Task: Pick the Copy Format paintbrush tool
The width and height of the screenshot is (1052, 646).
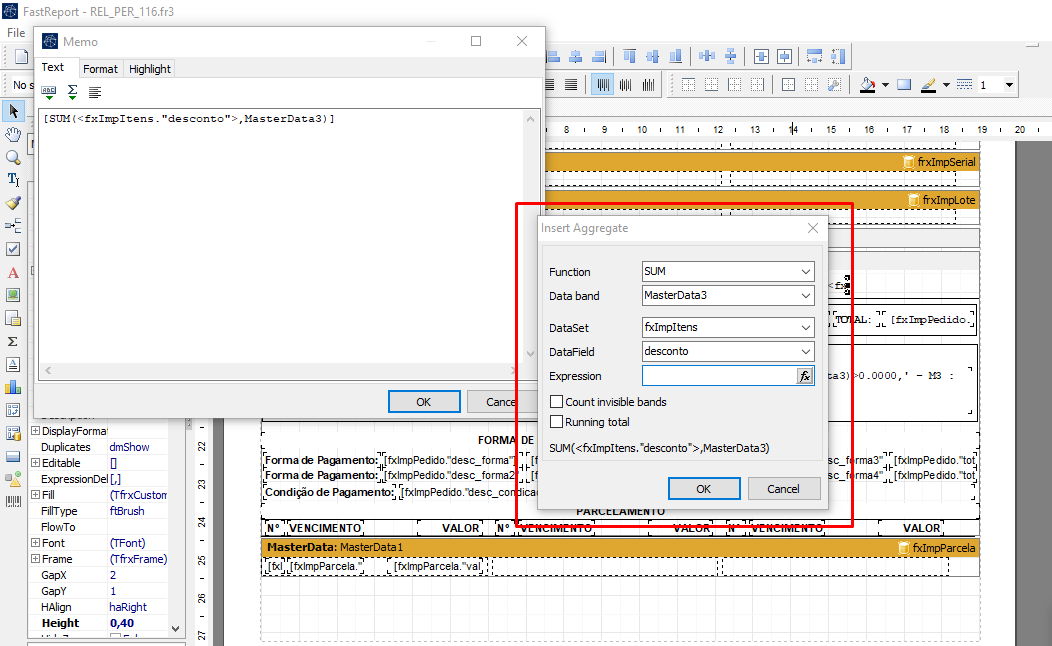Action: point(13,203)
